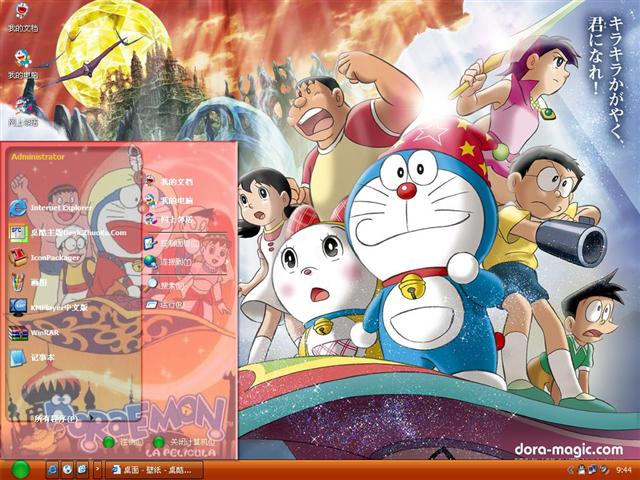640x480 pixels.
Task: Open 记事本 (Notepad) in the Start menu
Action: (32, 358)
